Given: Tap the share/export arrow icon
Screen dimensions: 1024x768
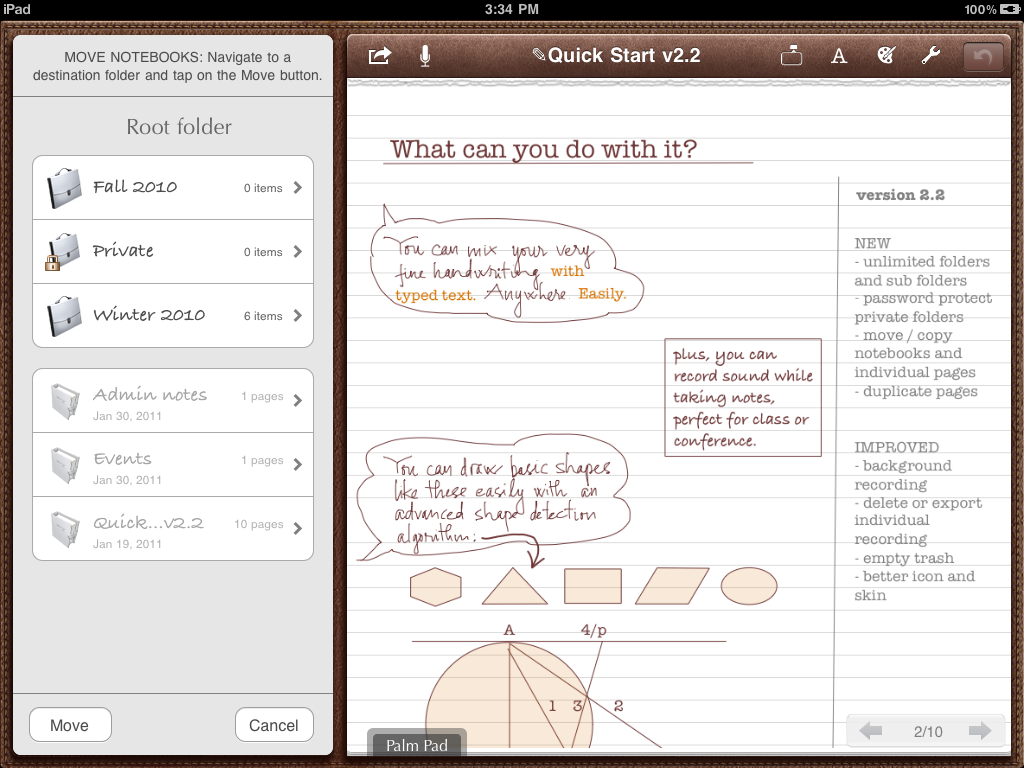Looking at the screenshot, I should (379, 56).
